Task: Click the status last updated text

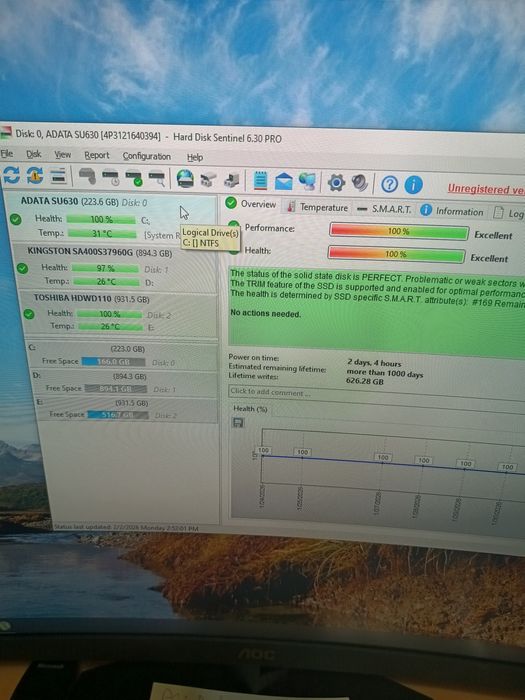Action: [x=127, y=527]
